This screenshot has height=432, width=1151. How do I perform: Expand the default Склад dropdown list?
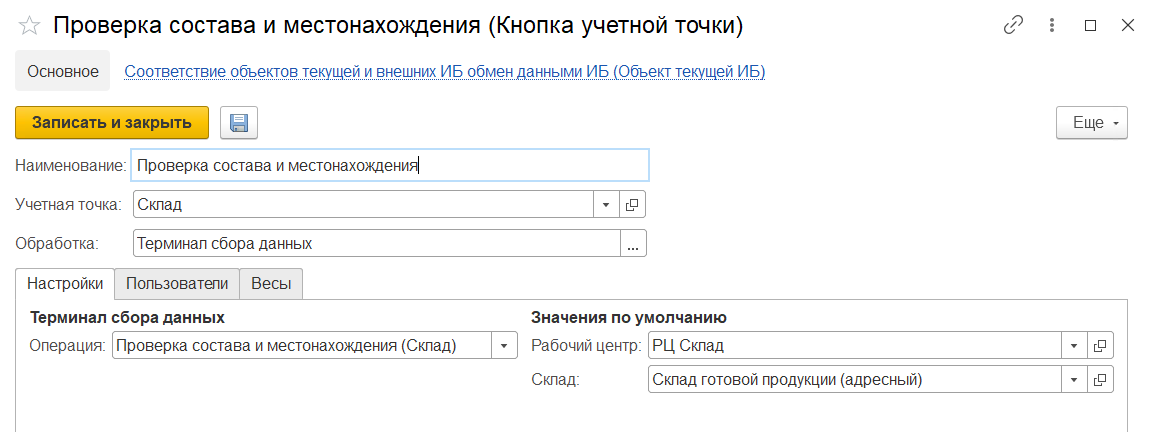(1074, 380)
